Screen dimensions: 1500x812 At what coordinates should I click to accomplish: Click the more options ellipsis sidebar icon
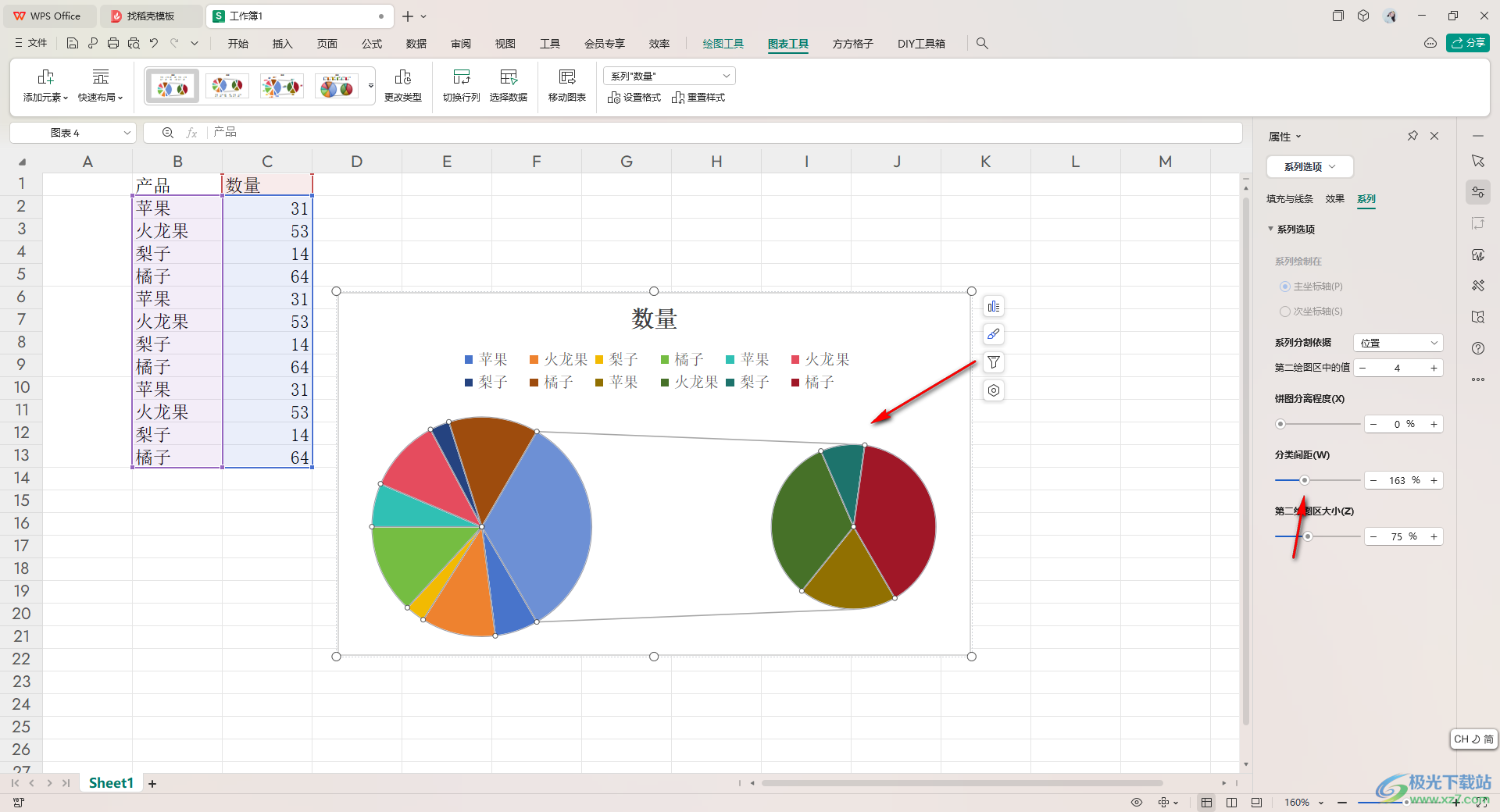[1477, 379]
